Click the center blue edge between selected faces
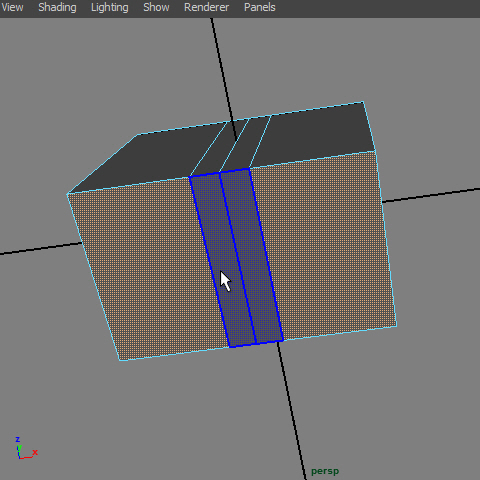Viewport: 480px width, 480px height. pos(237,258)
